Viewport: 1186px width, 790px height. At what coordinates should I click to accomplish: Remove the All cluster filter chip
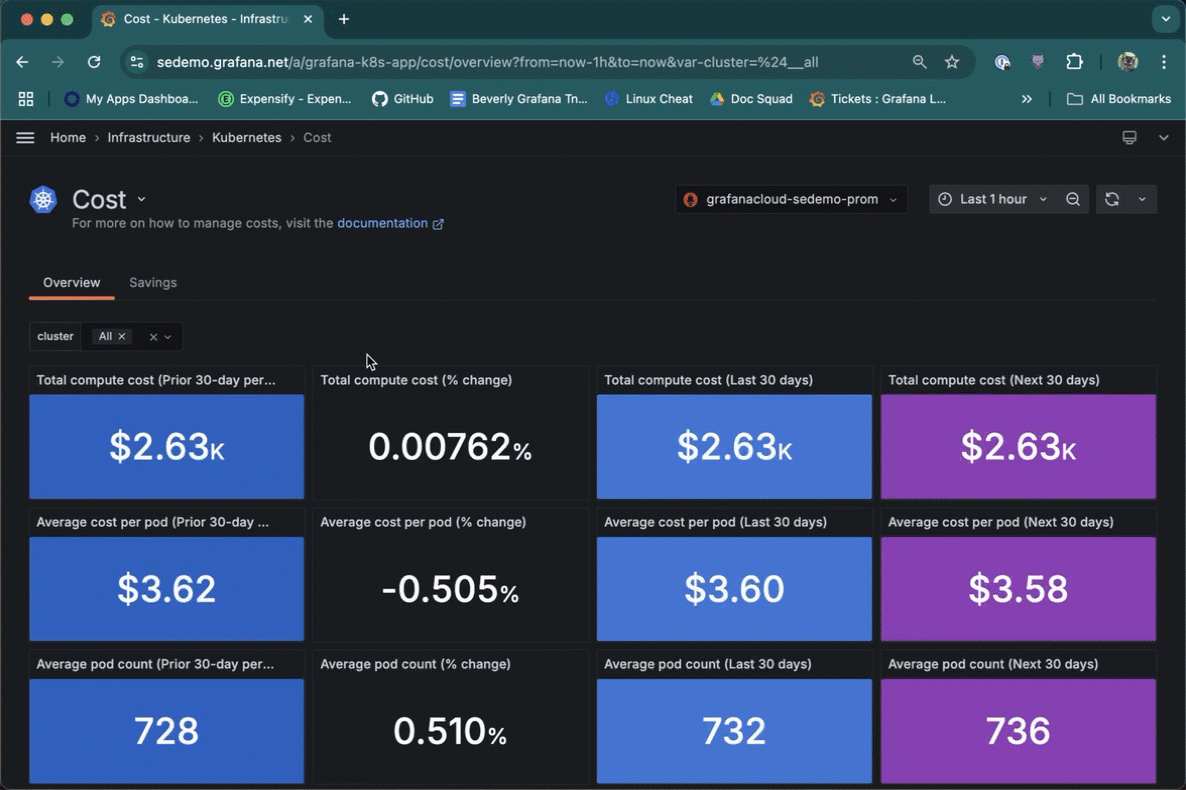pyautogui.click(x=122, y=337)
